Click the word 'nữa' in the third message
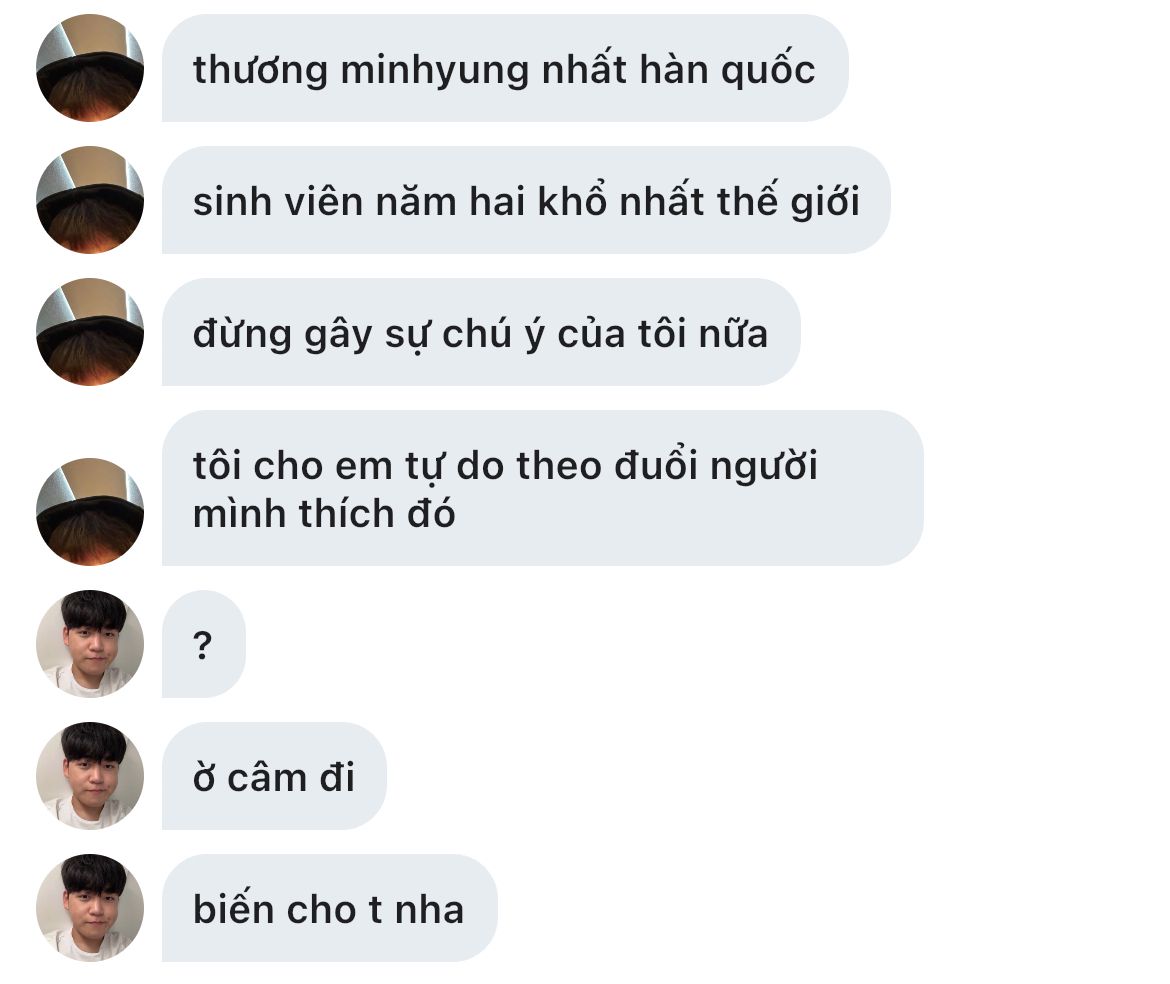 pyautogui.click(x=733, y=333)
